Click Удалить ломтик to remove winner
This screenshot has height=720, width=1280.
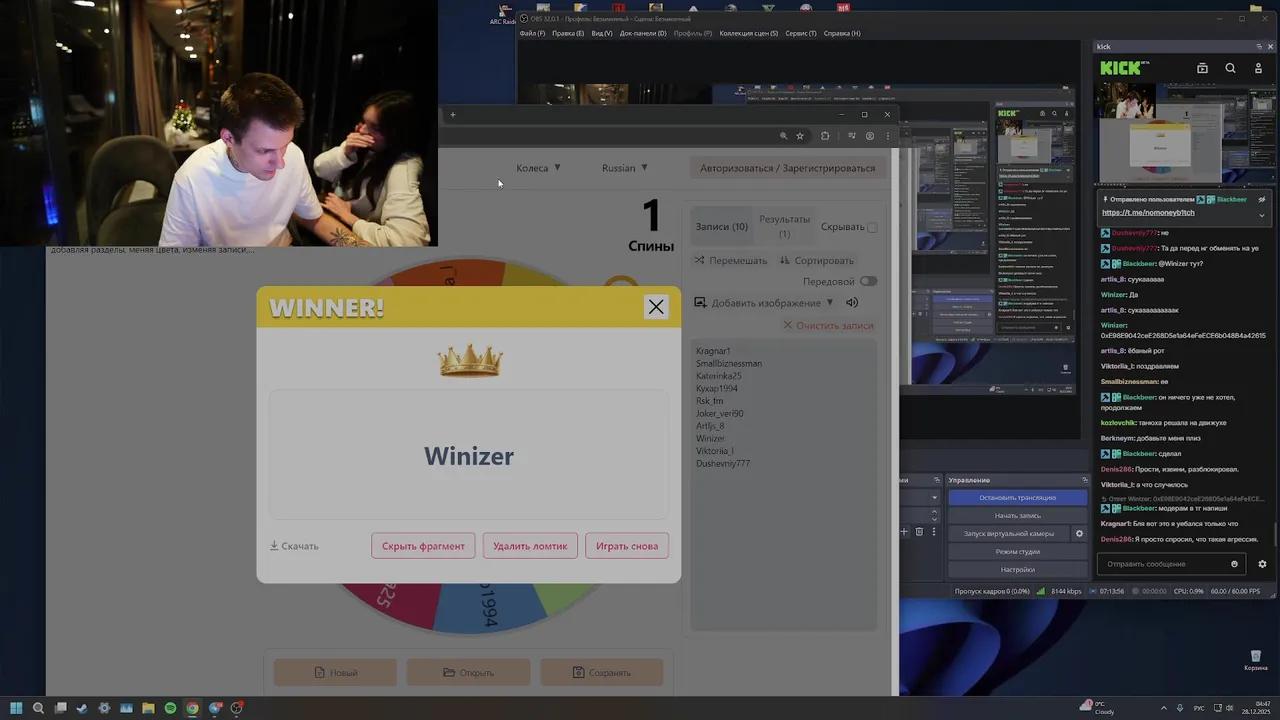530,546
